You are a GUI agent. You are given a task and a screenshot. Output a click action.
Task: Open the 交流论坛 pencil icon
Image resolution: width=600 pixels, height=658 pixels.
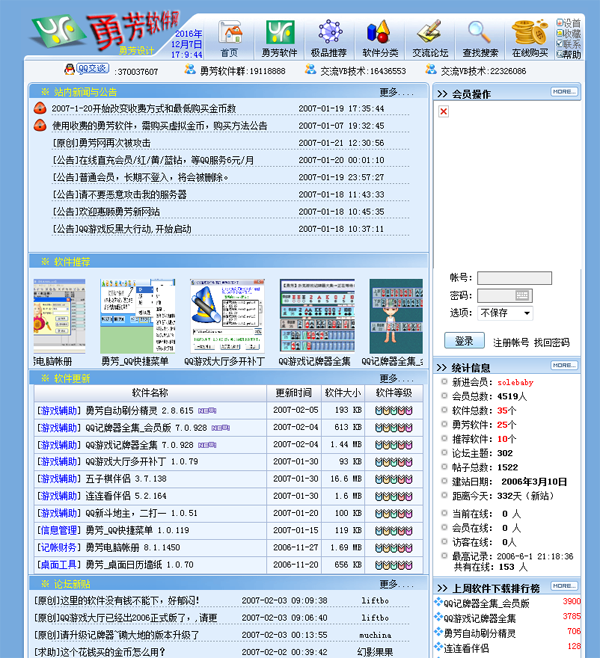[429, 31]
